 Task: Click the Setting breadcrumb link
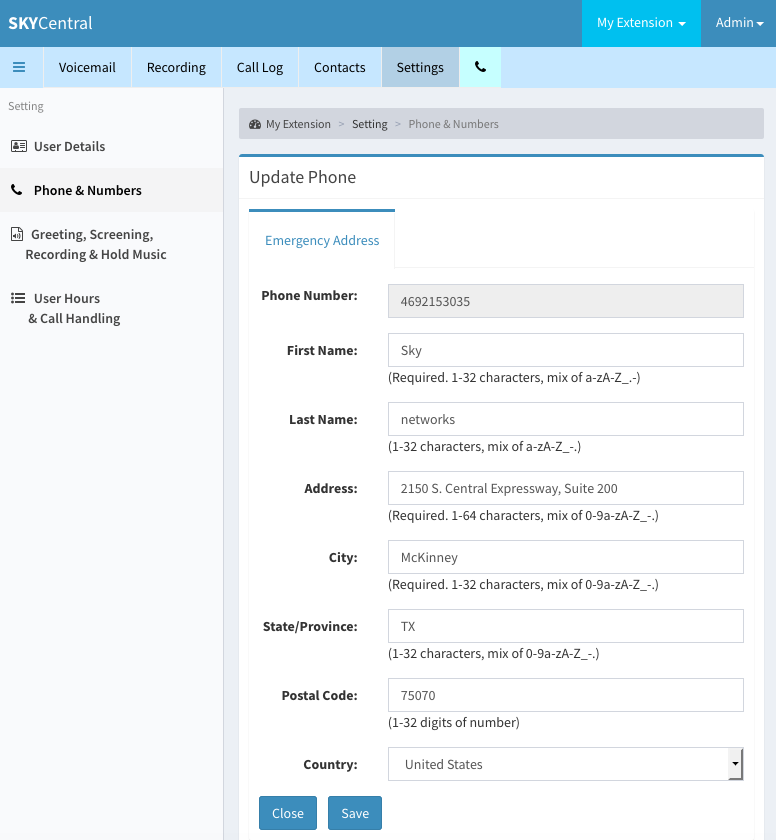[370, 124]
